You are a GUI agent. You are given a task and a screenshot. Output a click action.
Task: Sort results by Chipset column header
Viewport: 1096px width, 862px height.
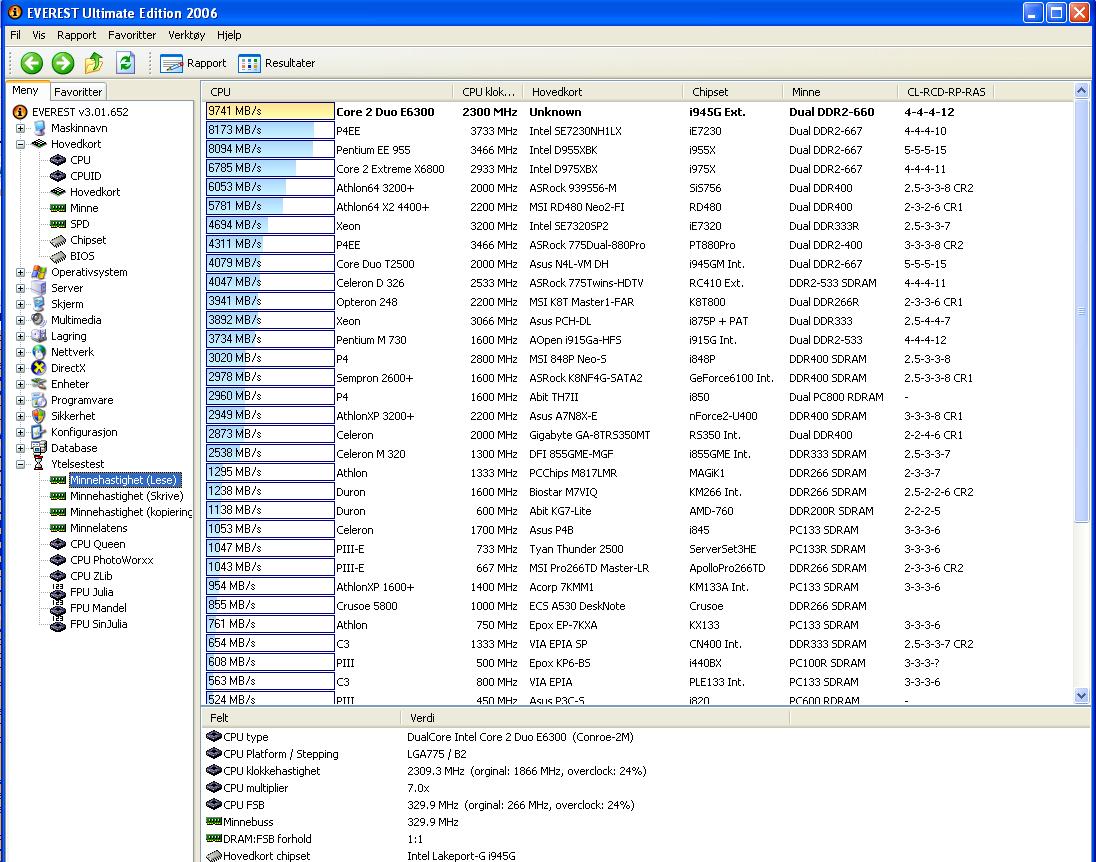point(733,92)
